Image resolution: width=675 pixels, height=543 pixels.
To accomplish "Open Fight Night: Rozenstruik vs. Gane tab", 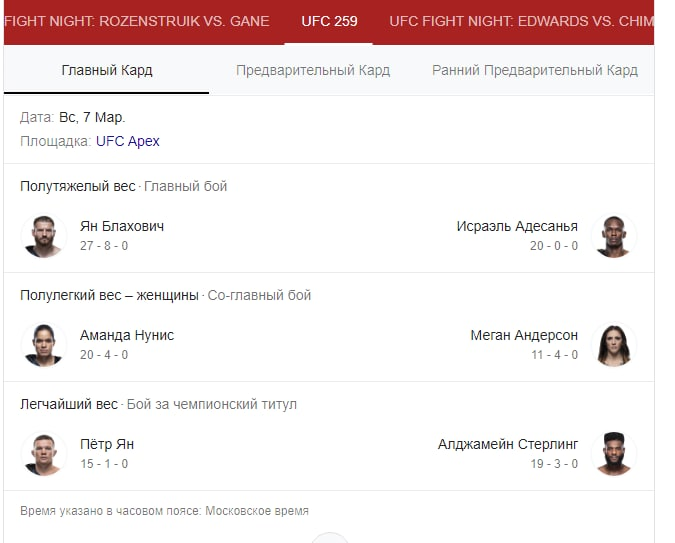I will tap(138, 21).
